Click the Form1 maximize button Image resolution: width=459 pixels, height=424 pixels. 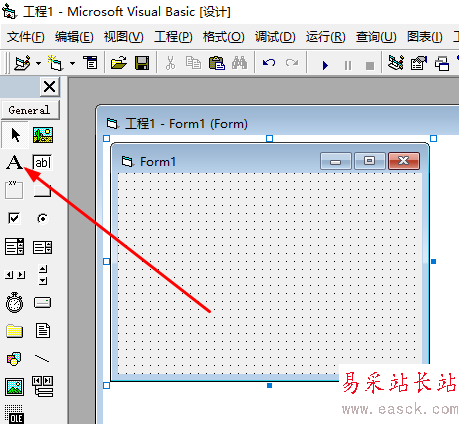[x=369, y=161]
